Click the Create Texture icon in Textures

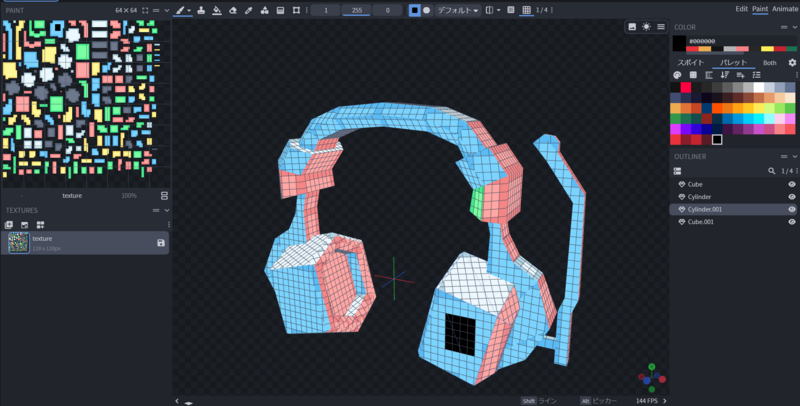pos(9,225)
